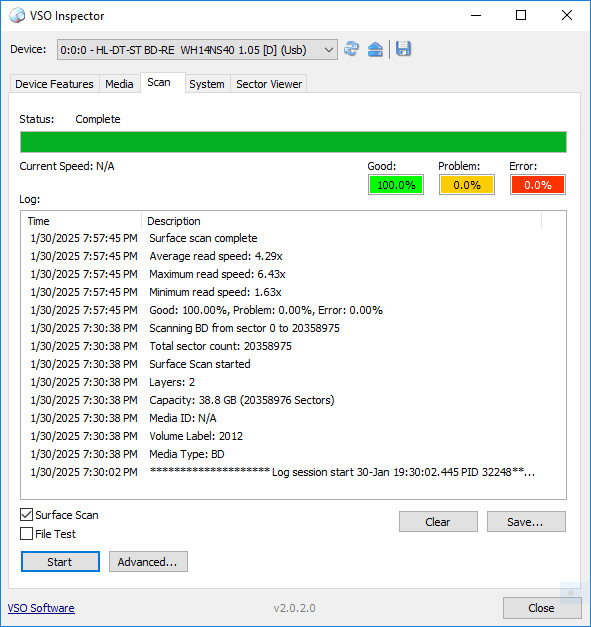
Task: Click the Save... log button
Action: 526,521
